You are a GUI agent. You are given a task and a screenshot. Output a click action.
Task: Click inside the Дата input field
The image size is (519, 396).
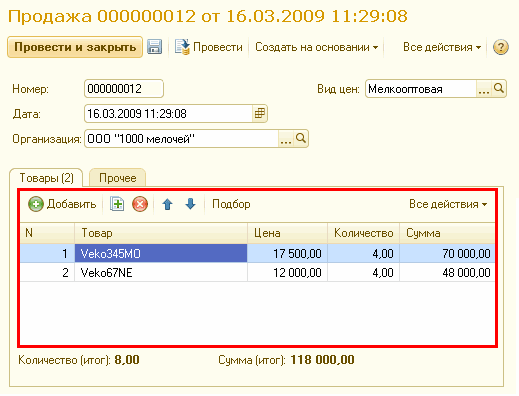pos(168,114)
